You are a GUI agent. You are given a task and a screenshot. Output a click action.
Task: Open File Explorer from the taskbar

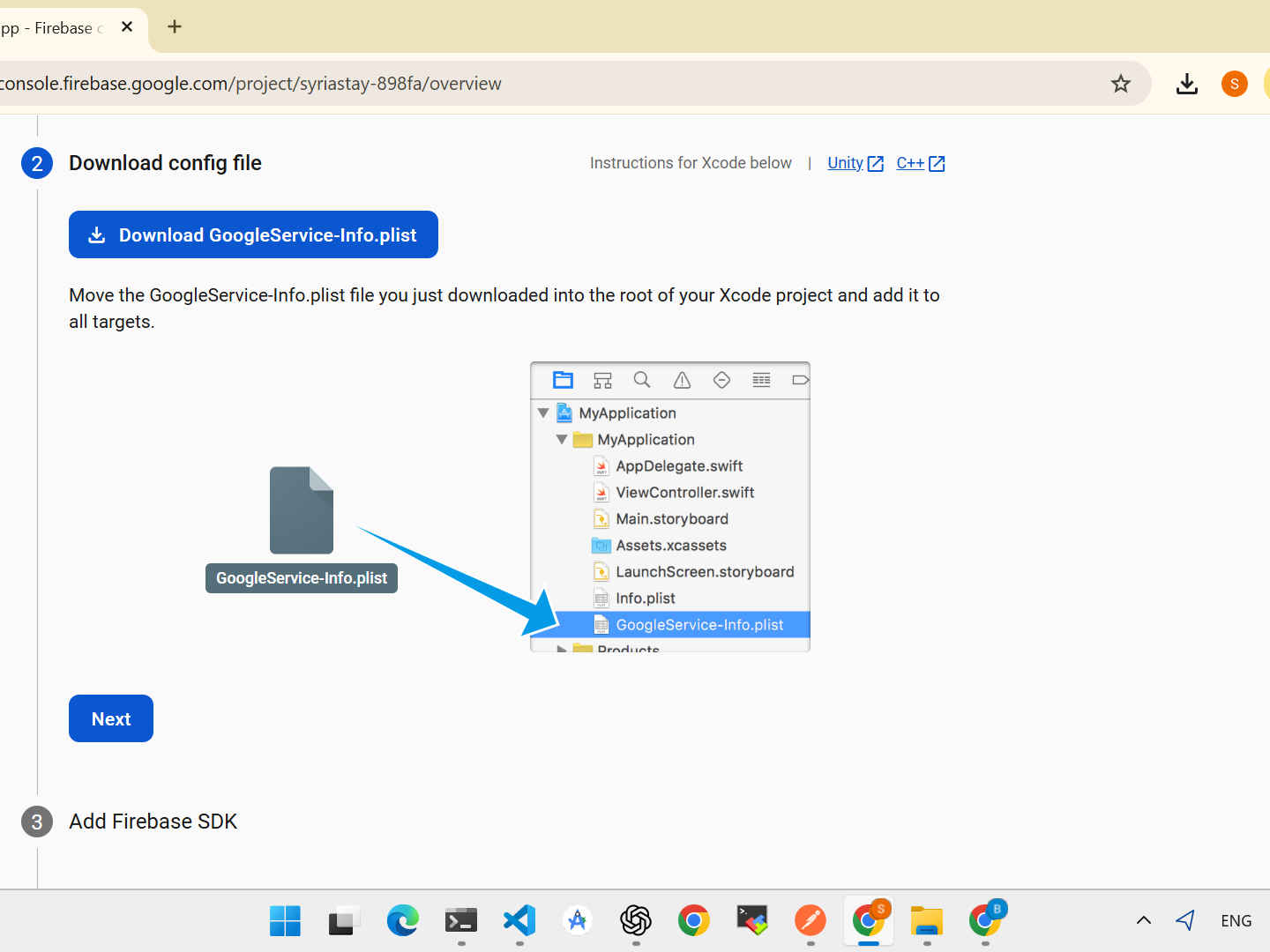tap(927, 921)
